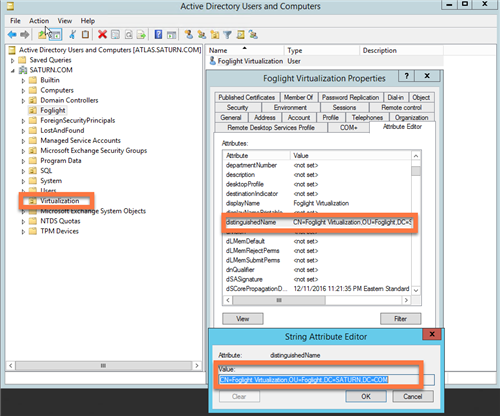Image resolution: width=500 pixels, height=416 pixels.
Task: Click the properties dialog help question-mark button
Action: [x=406, y=76]
